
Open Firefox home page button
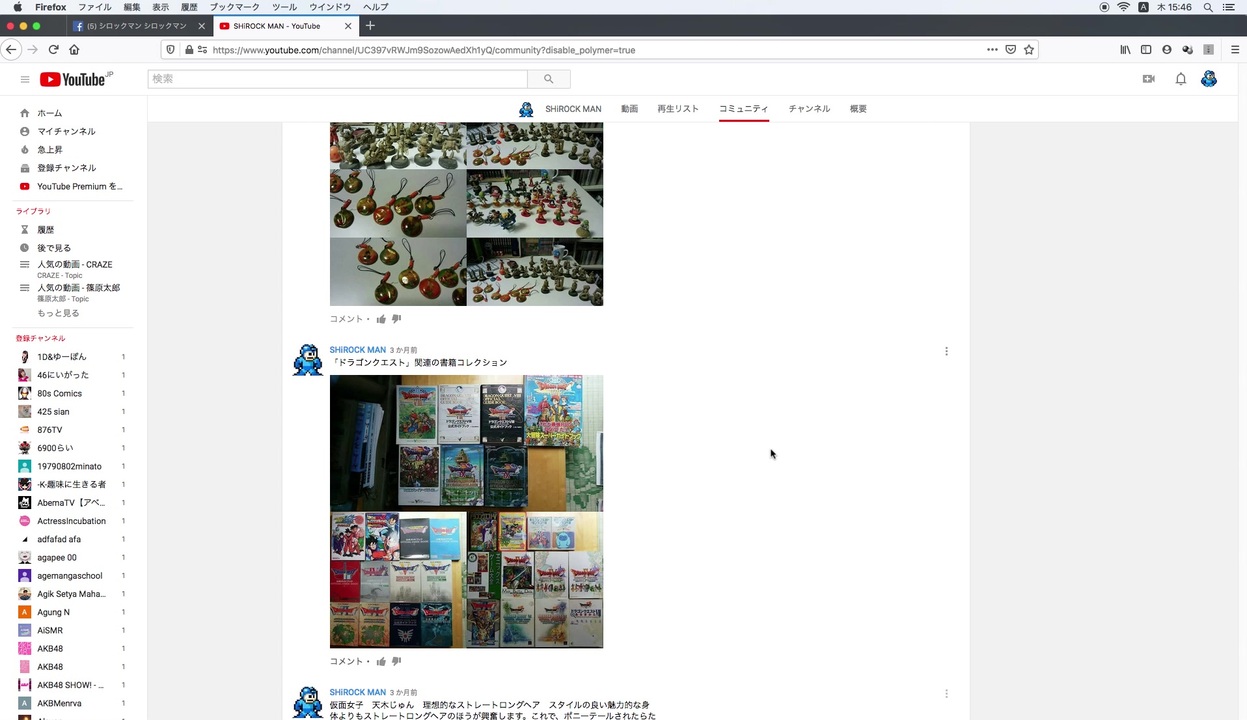74,49
